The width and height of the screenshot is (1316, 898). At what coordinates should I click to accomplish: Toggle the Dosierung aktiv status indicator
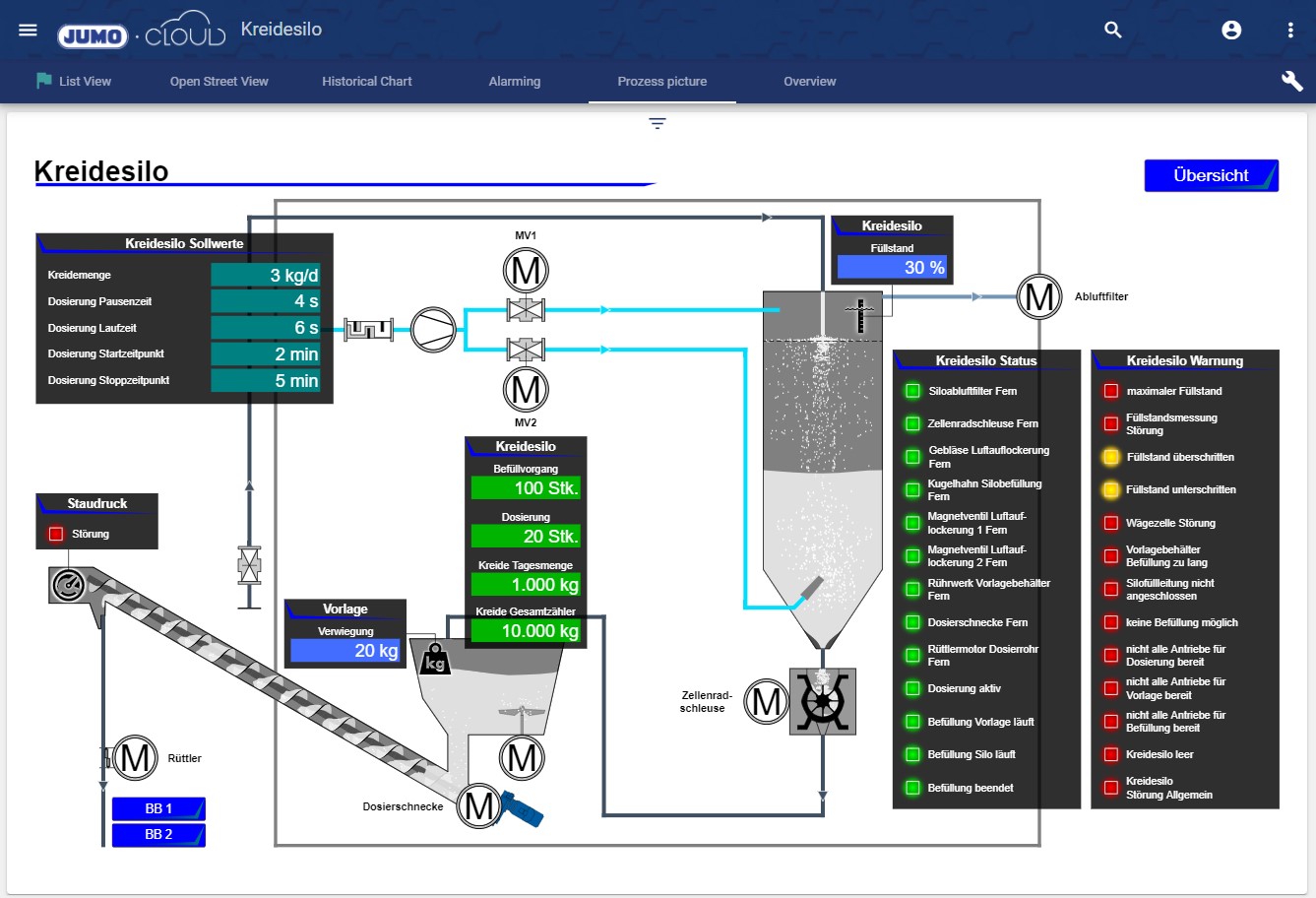[911, 688]
